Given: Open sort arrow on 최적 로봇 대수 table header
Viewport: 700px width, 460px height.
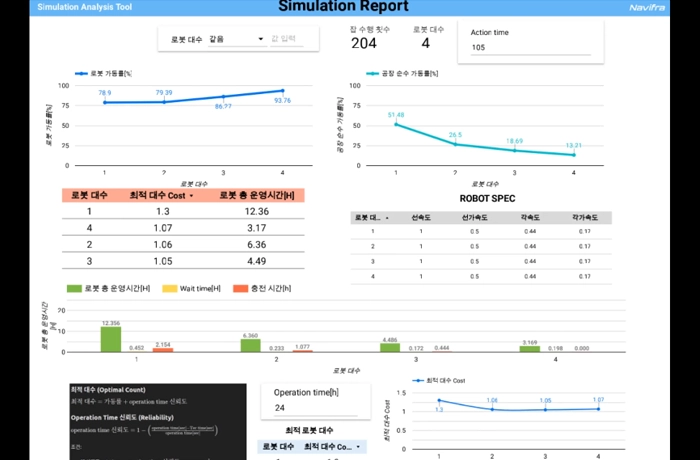Looking at the screenshot, I should coord(358,447).
